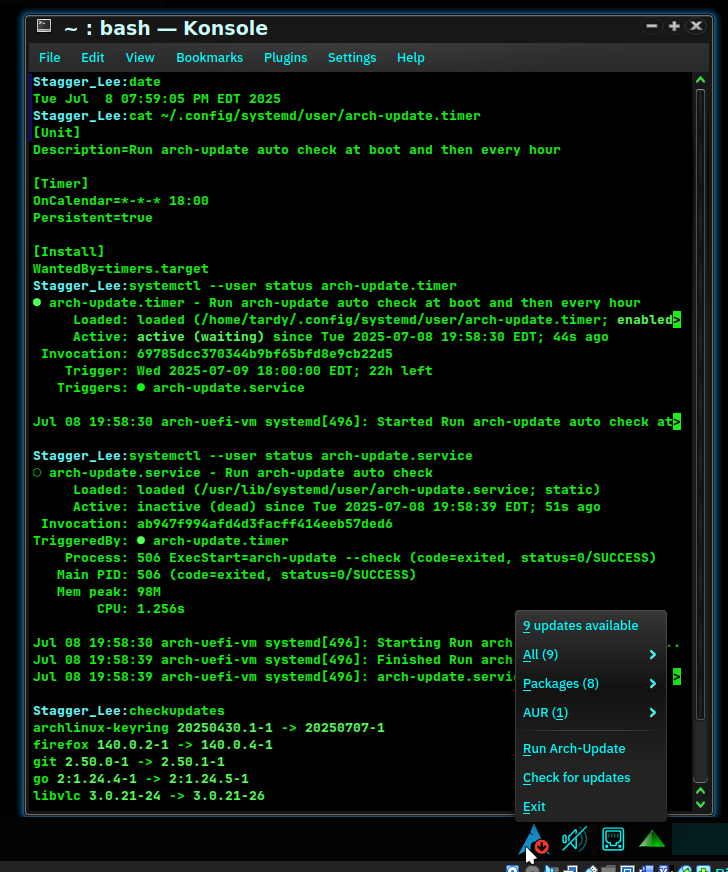
Task: Click the 'Trigger: Wed 2025-07-09 18:00:00 EDT' line
Action: coord(249,371)
